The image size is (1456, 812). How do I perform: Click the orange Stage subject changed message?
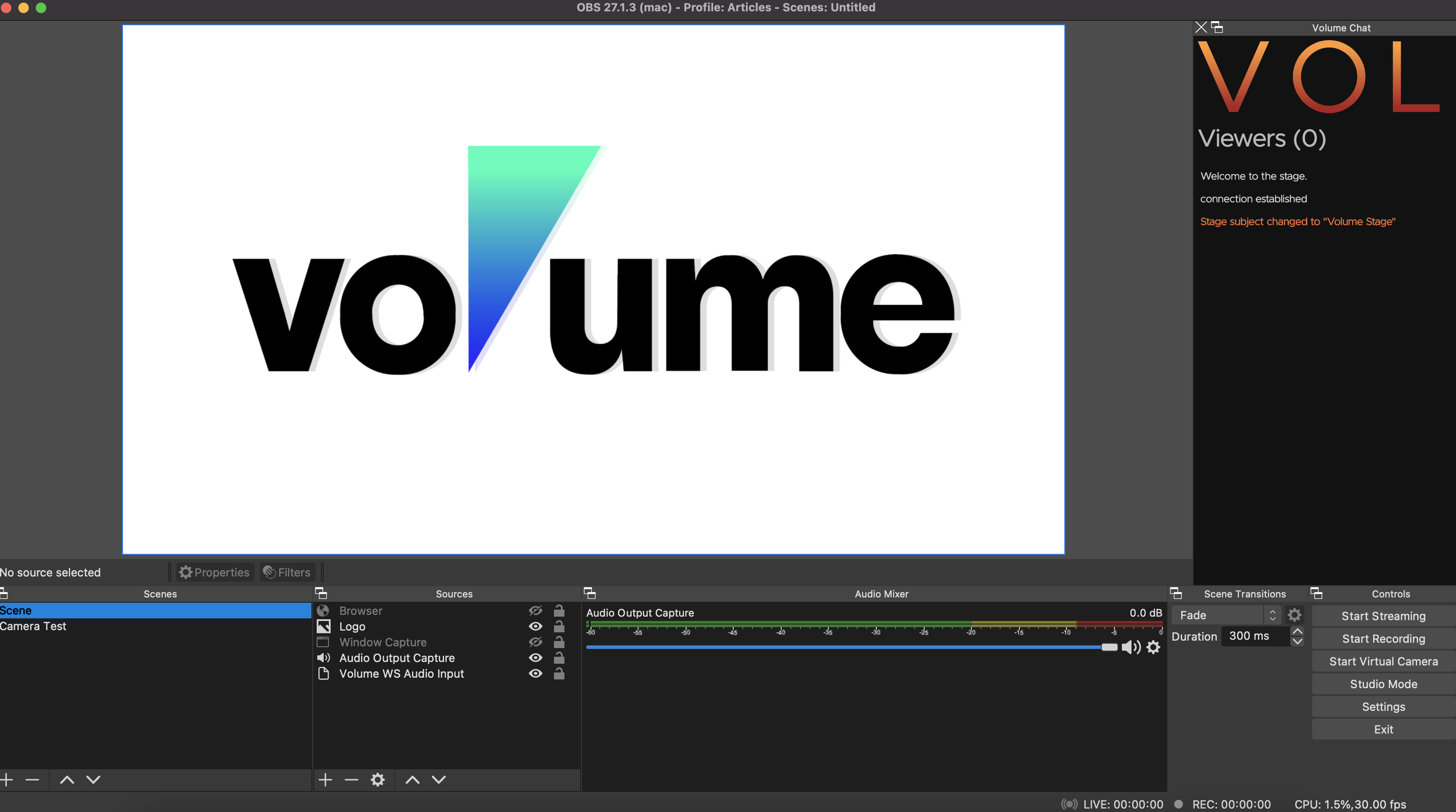click(1297, 222)
